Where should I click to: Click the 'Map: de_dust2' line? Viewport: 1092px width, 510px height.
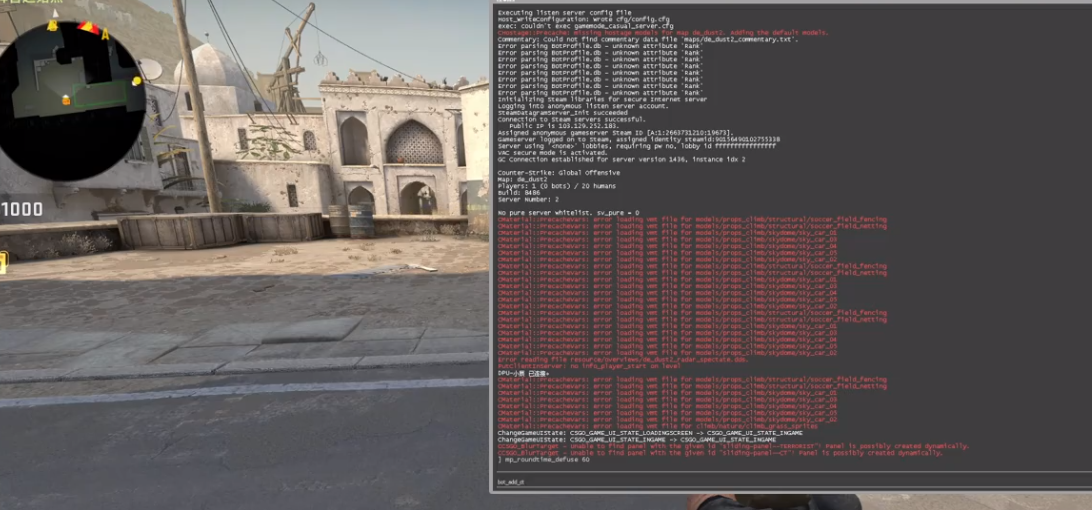click(x=522, y=180)
